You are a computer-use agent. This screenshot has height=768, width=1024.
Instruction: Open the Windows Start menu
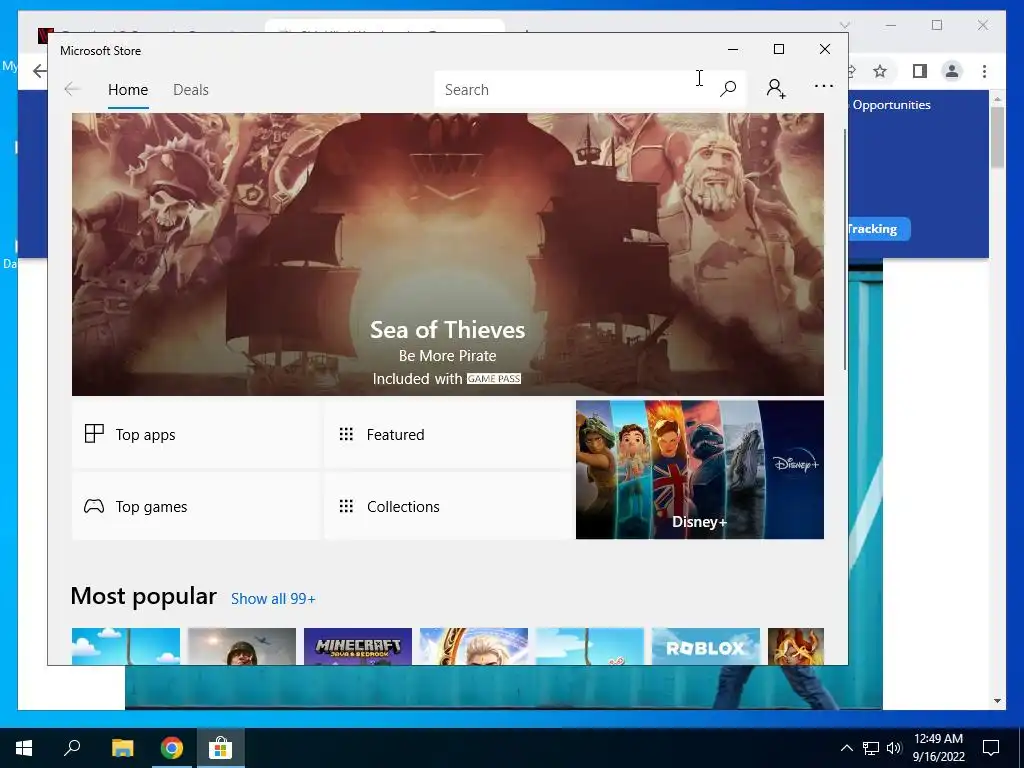pos(24,748)
